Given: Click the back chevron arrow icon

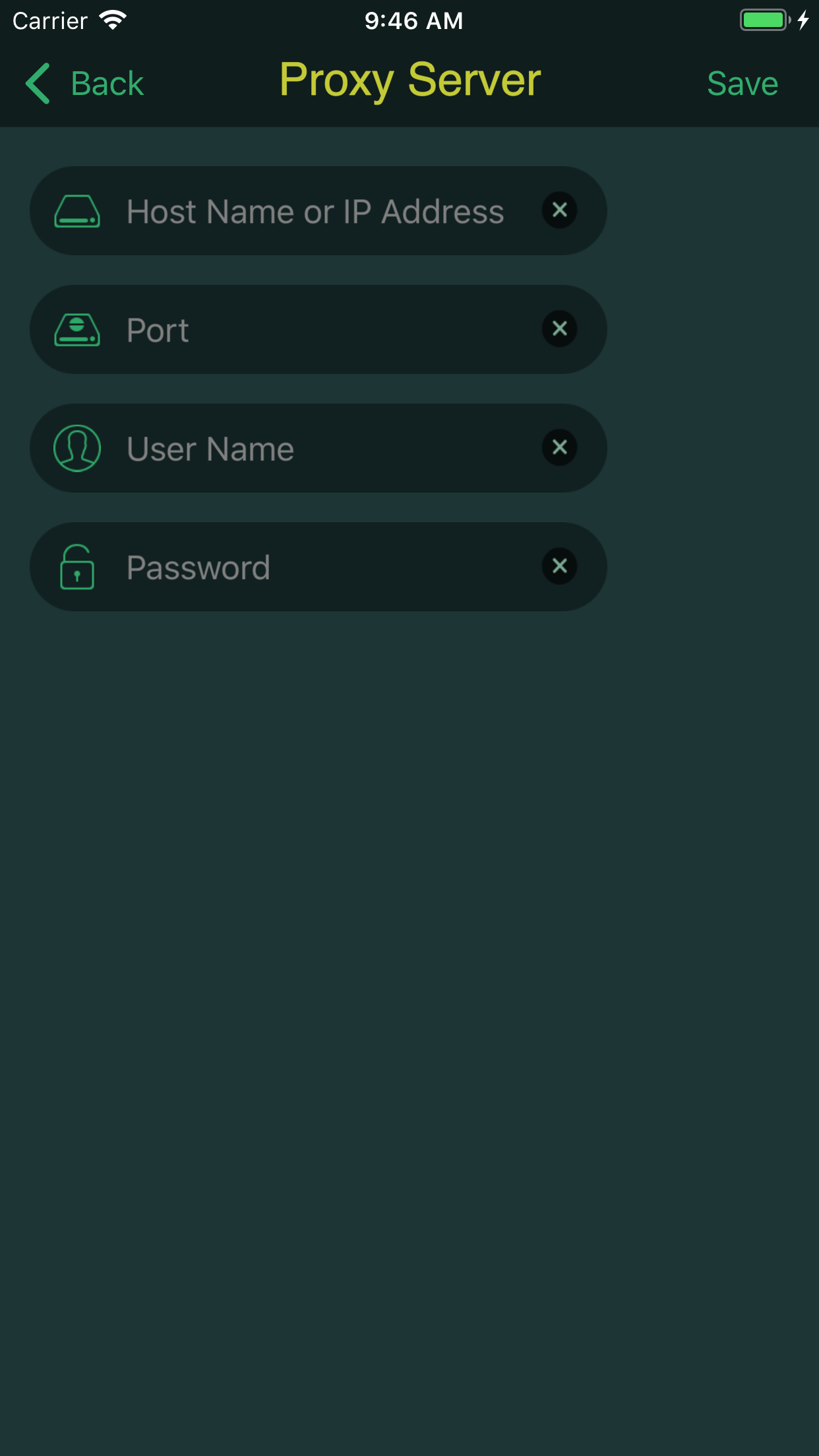Looking at the screenshot, I should point(38,83).
